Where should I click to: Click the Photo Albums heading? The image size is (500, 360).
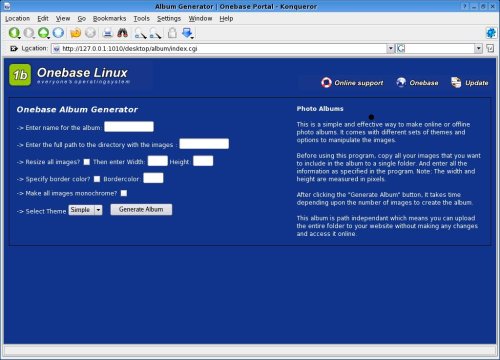(x=320, y=109)
